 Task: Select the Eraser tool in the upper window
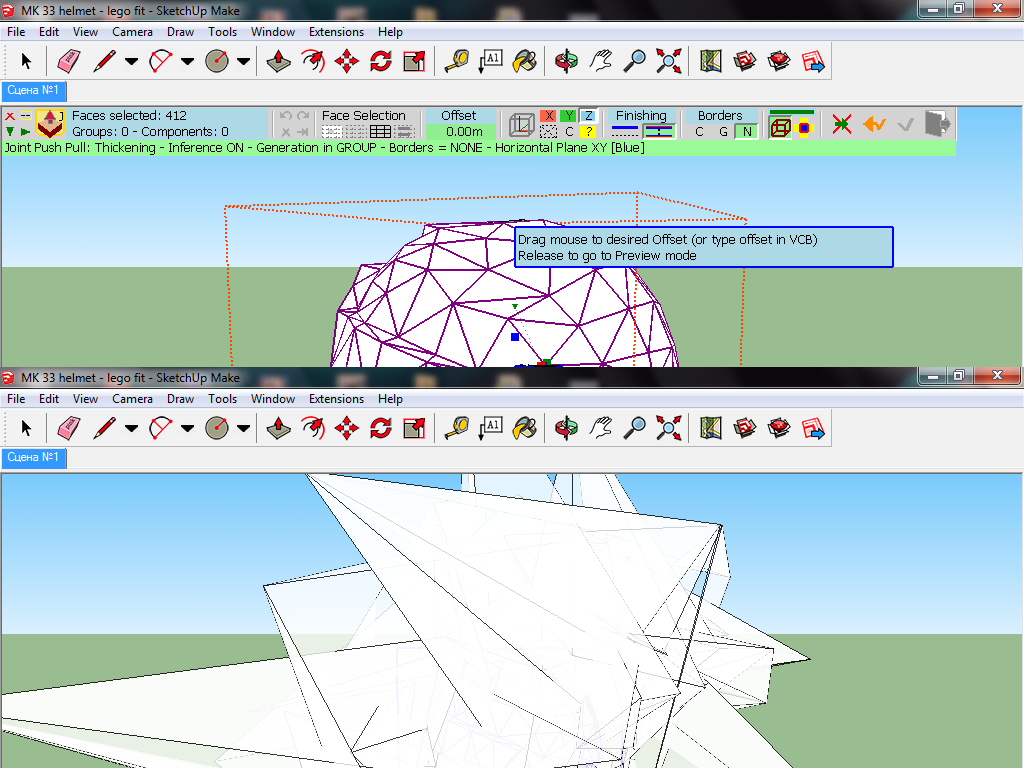68,62
